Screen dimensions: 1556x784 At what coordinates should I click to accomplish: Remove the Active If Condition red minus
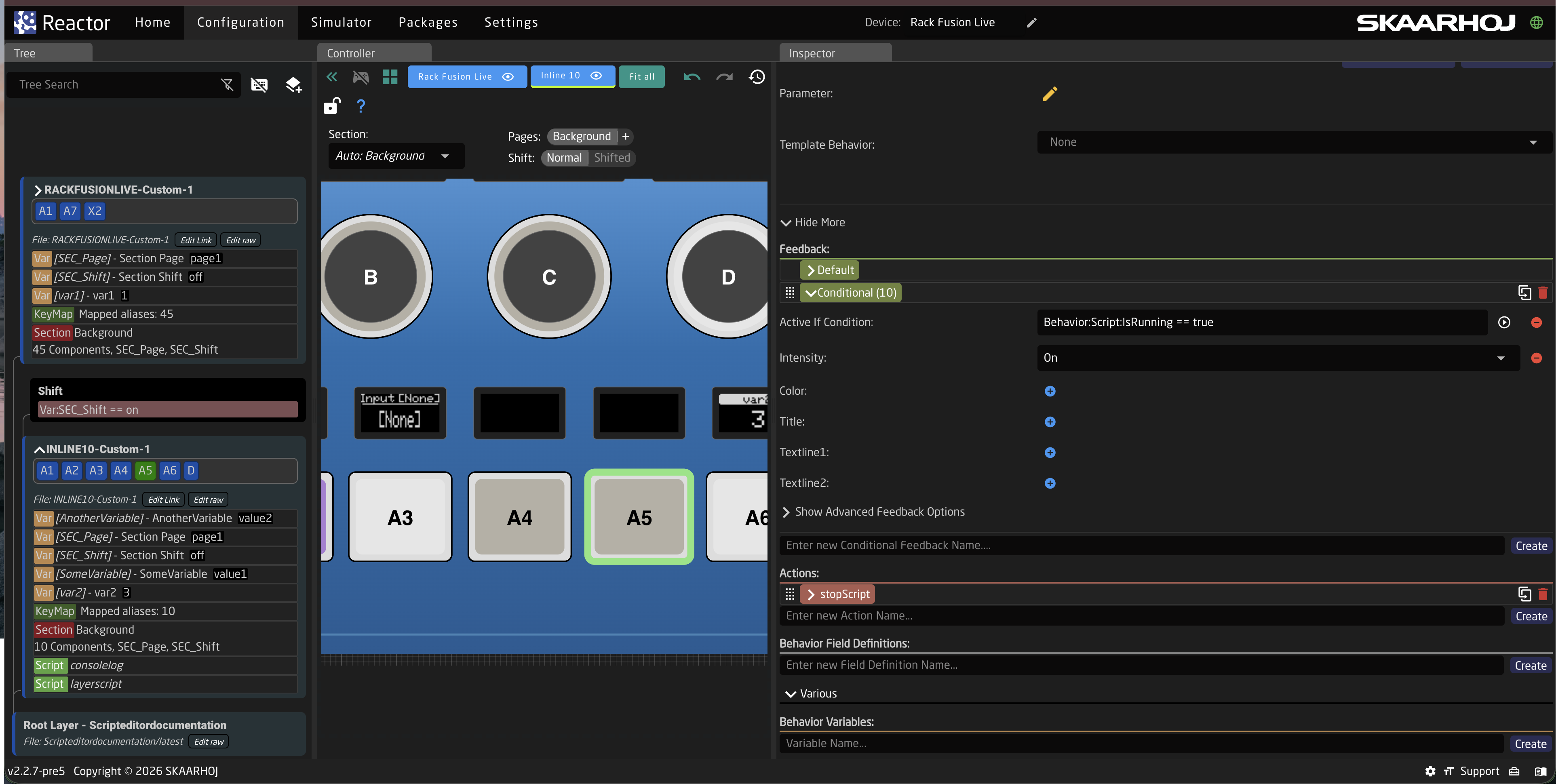pyautogui.click(x=1537, y=322)
